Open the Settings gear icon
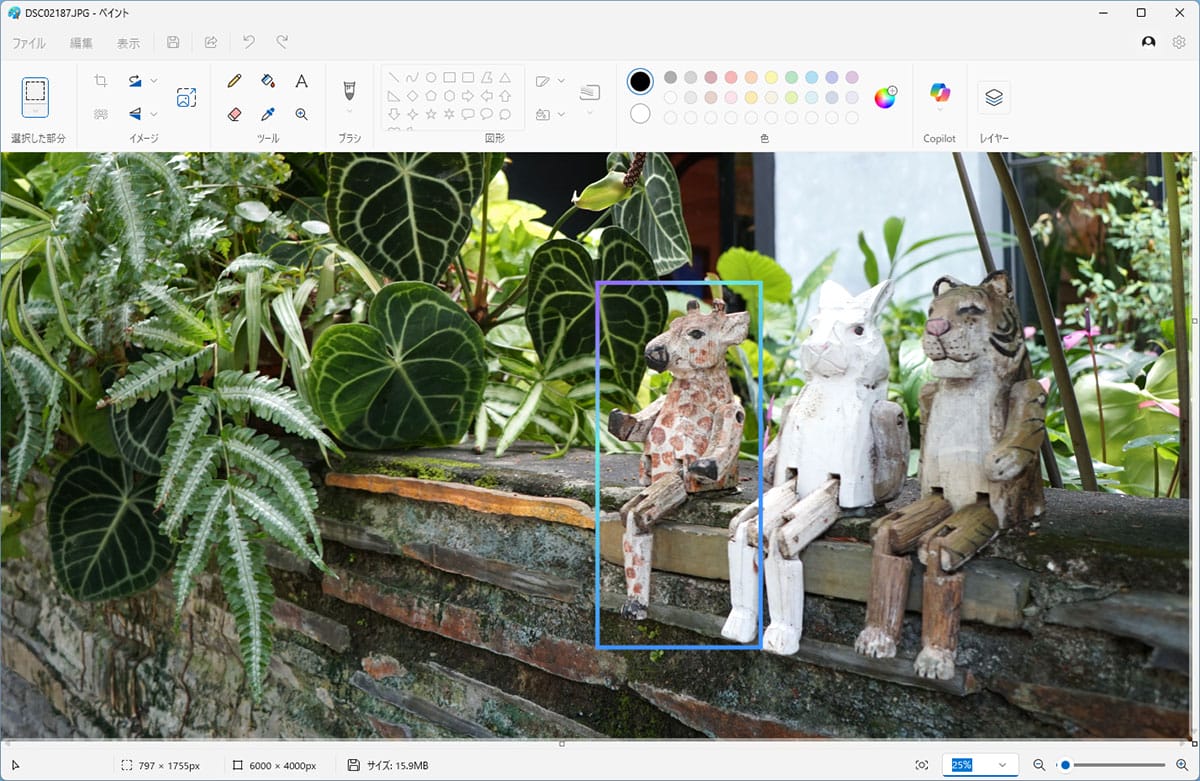The image size is (1200, 781). (1179, 42)
